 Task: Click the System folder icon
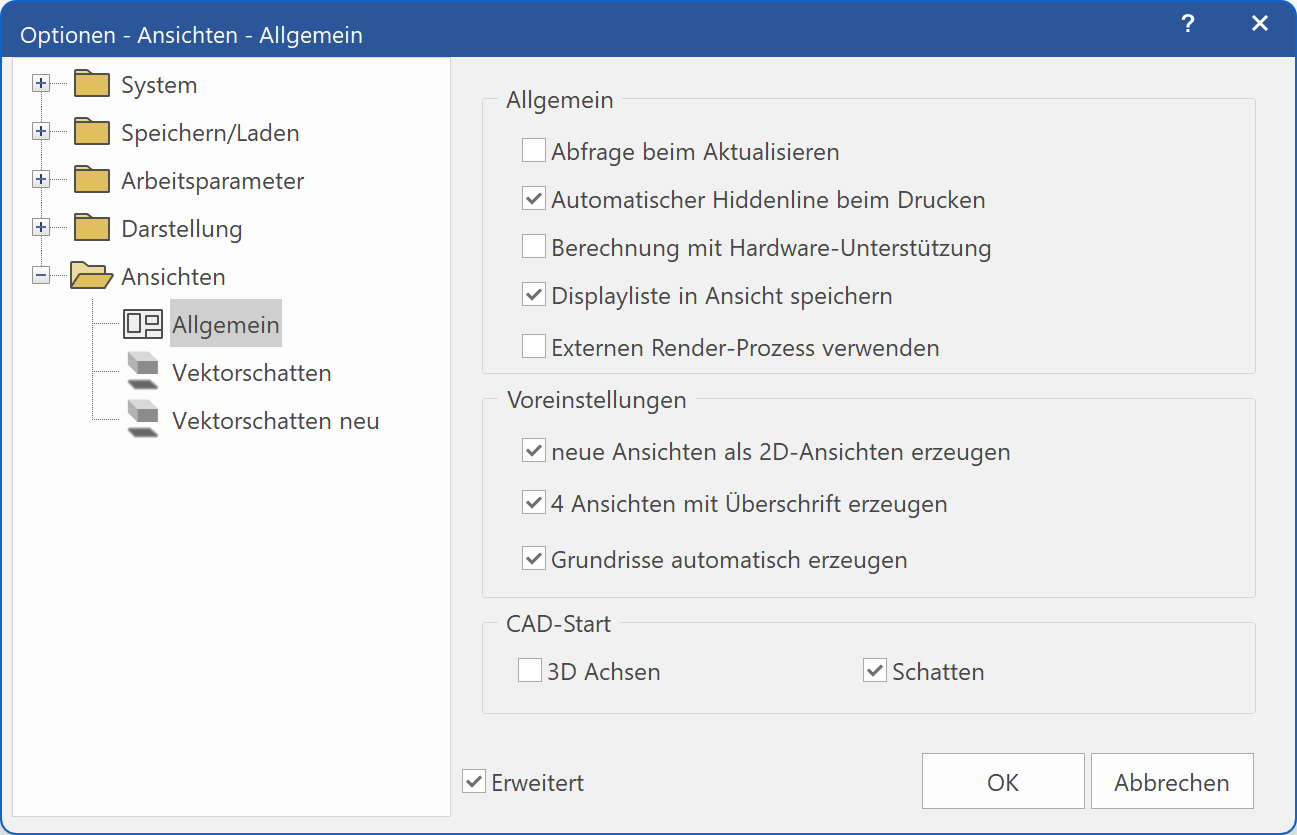click(x=91, y=84)
